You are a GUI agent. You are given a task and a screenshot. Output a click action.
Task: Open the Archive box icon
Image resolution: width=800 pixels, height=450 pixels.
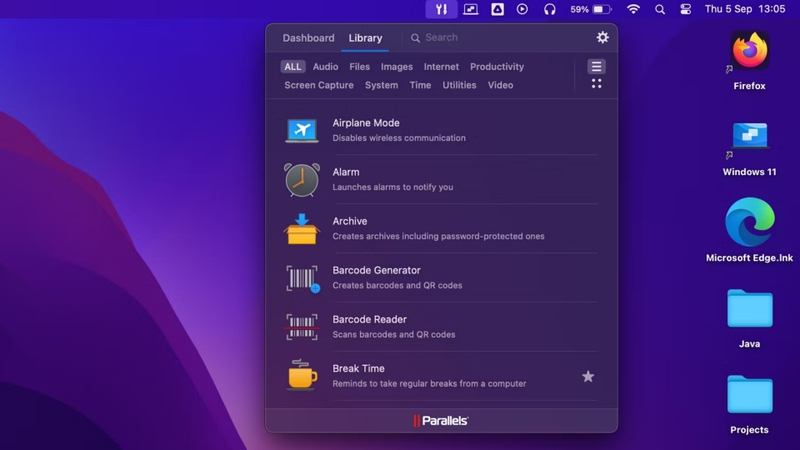pyautogui.click(x=302, y=229)
